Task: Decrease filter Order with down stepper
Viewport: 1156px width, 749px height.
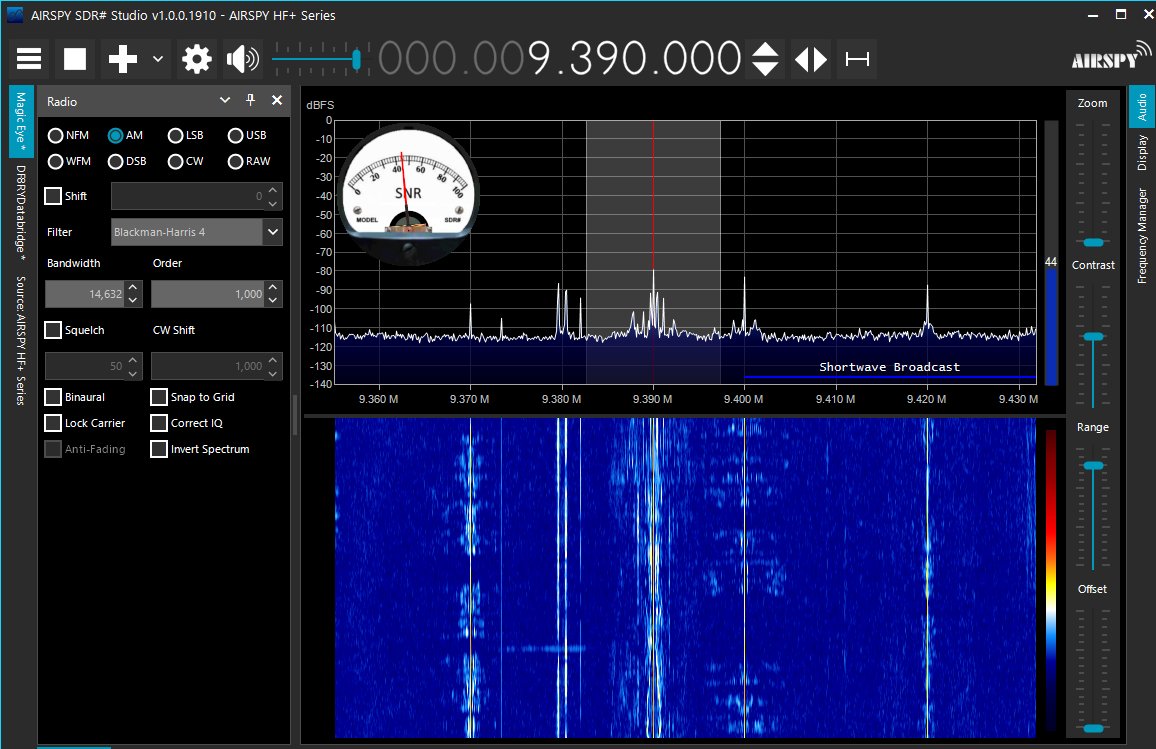Action: (273, 300)
